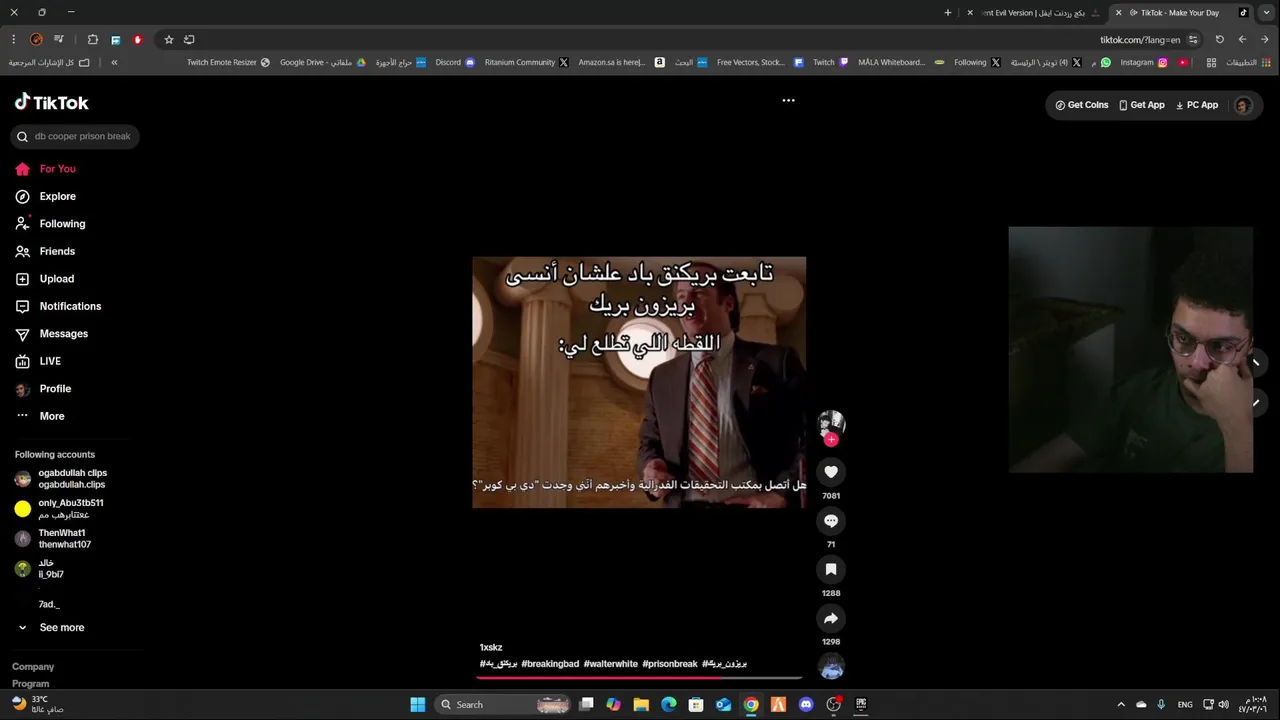The height and width of the screenshot is (720, 1280).
Task: Open File Explorer from taskbar
Action: tap(641, 705)
